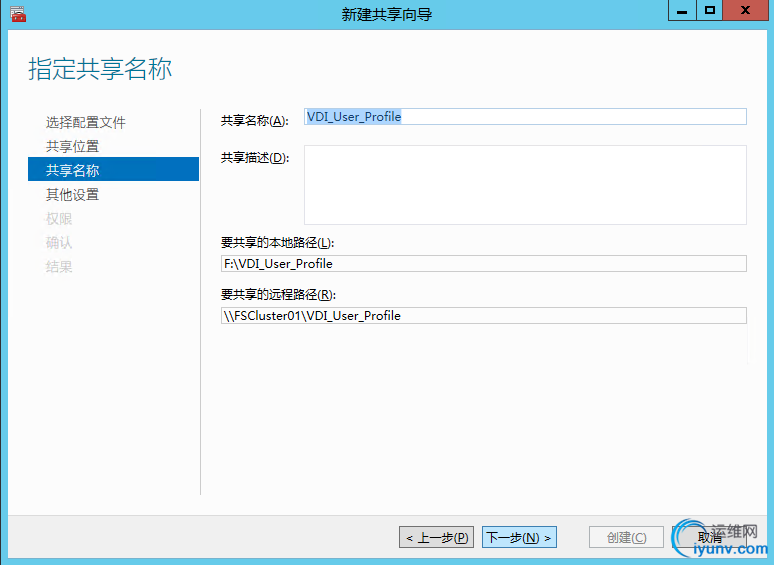The height and width of the screenshot is (565, 774).
Task: Click the greyed-out 结果 step
Action: (x=59, y=267)
